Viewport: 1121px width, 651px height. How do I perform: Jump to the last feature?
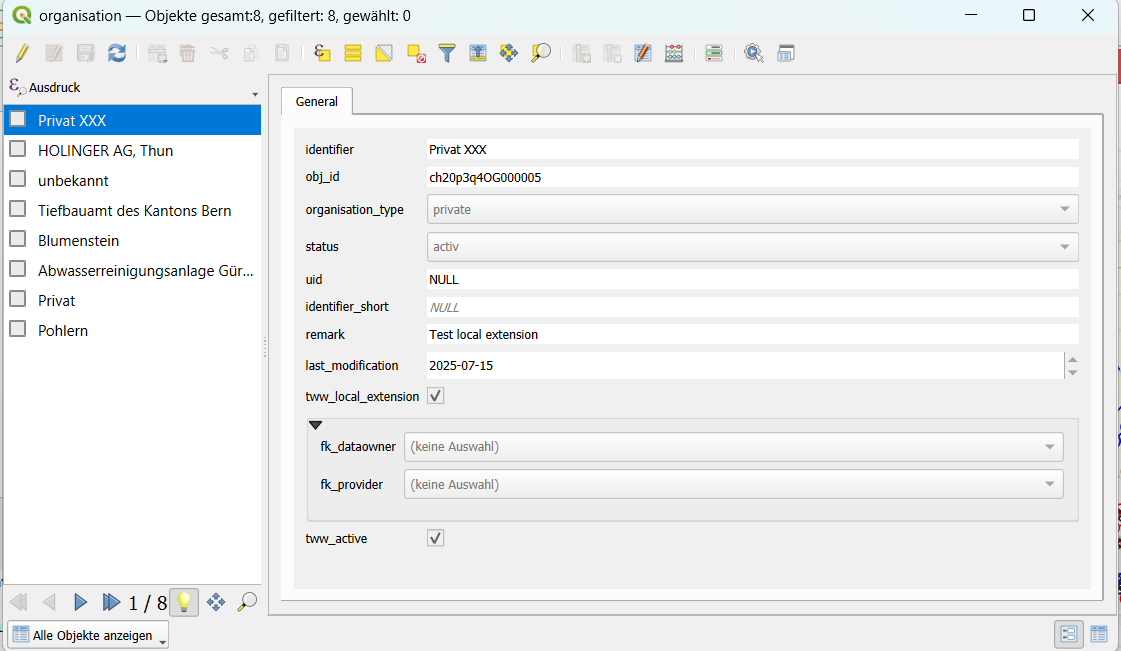[x=110, y=602]
